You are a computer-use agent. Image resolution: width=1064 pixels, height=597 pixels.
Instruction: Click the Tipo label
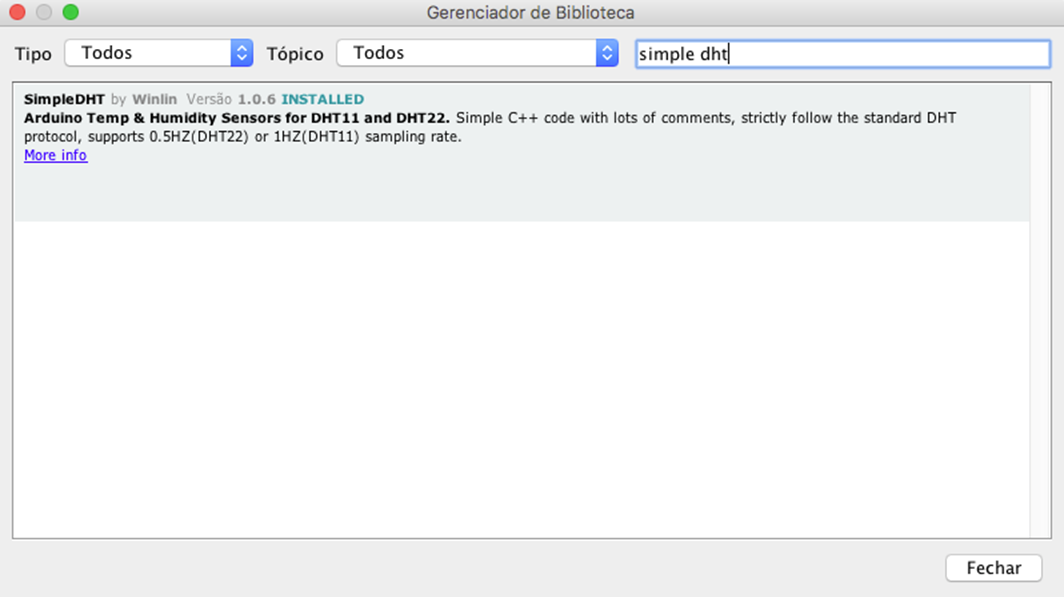tap(33, 54)
